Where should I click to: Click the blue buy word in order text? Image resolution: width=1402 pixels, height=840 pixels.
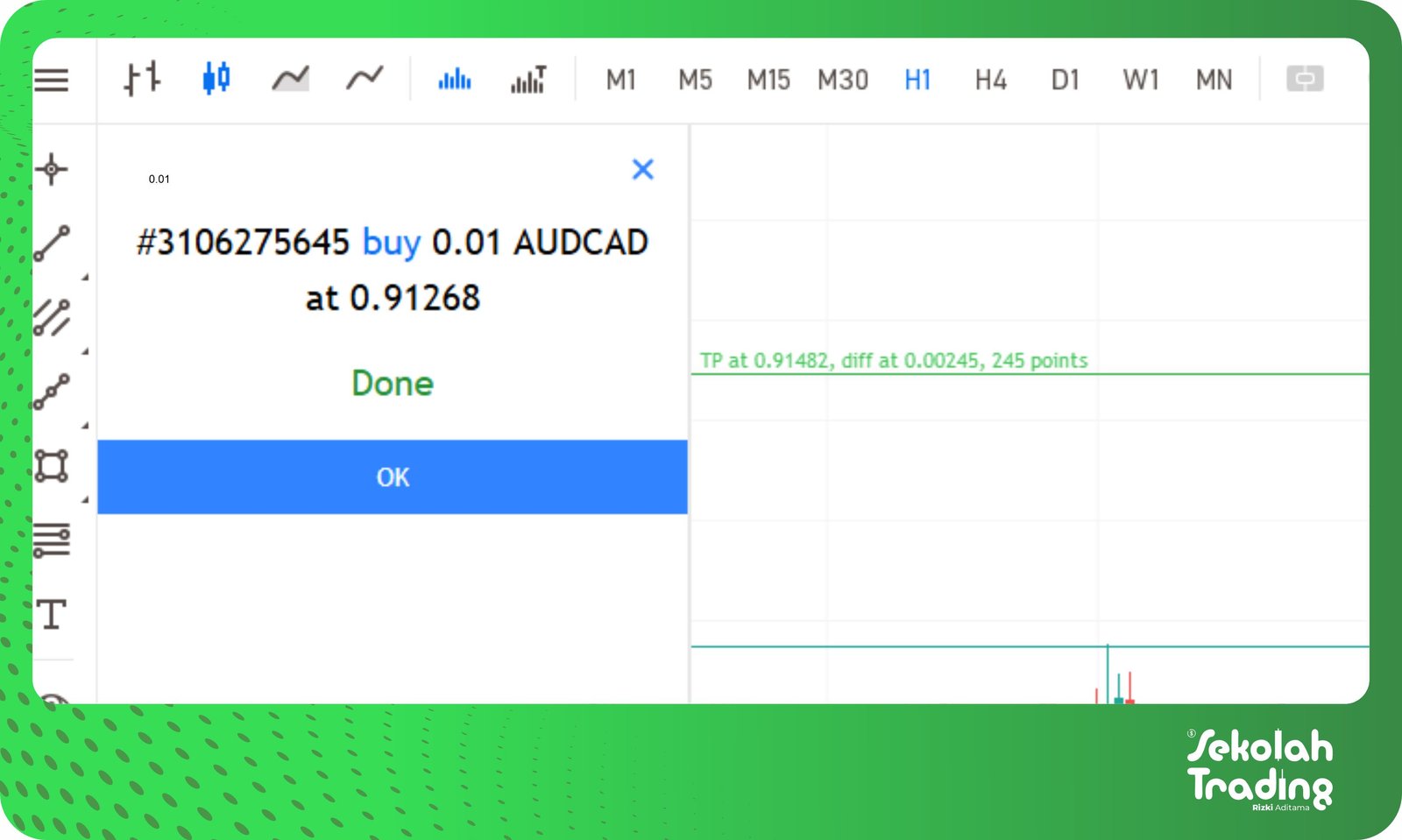[392, 243]
